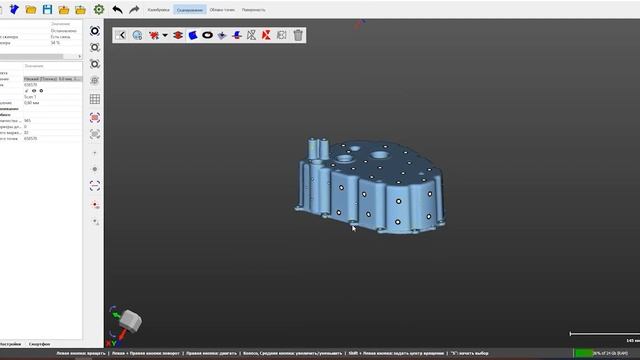
Task: Click the gray bracketed frame icon
Action: pos(282,35)
